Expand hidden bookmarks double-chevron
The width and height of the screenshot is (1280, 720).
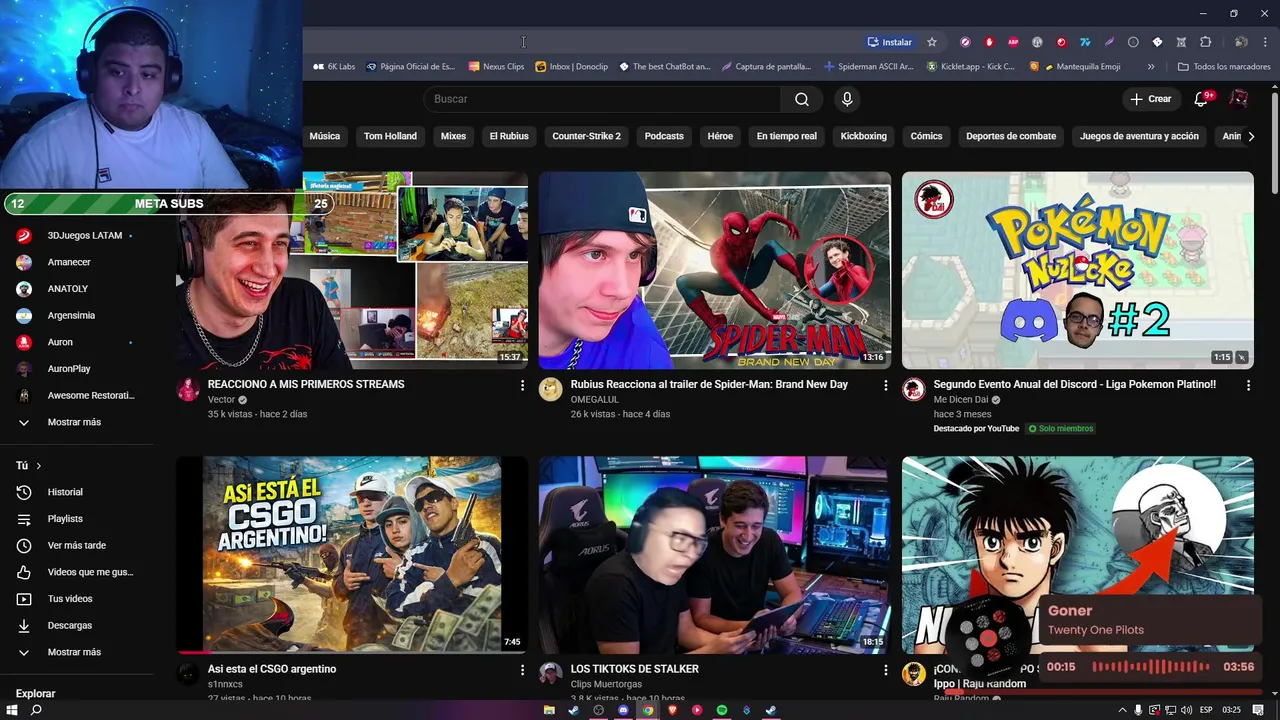pos(1151,67)
